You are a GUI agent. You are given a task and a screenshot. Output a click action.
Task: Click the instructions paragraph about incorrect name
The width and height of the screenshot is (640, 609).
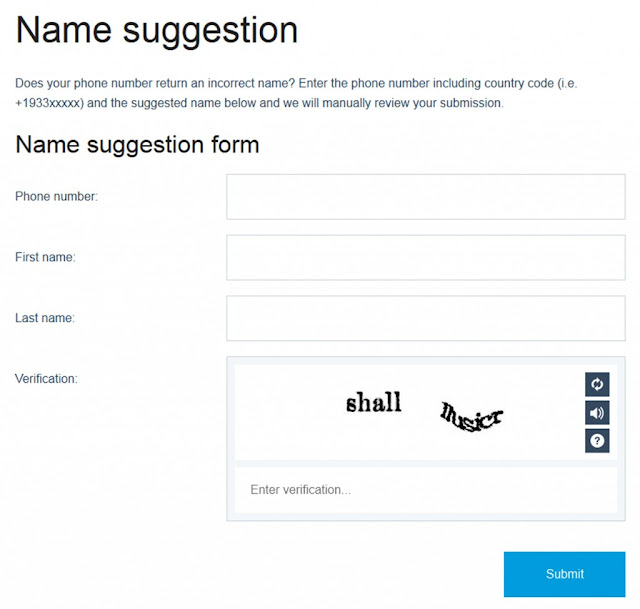(x=296, y=93)
